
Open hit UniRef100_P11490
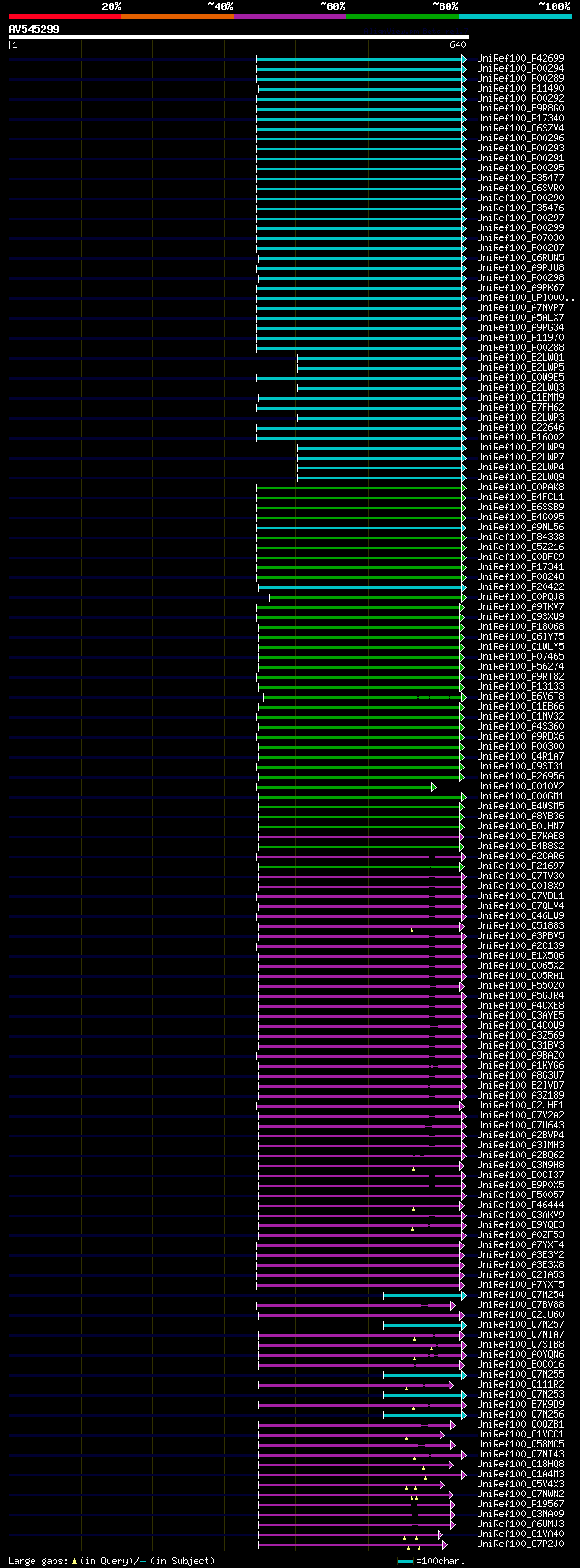click(x=520, y=88)
